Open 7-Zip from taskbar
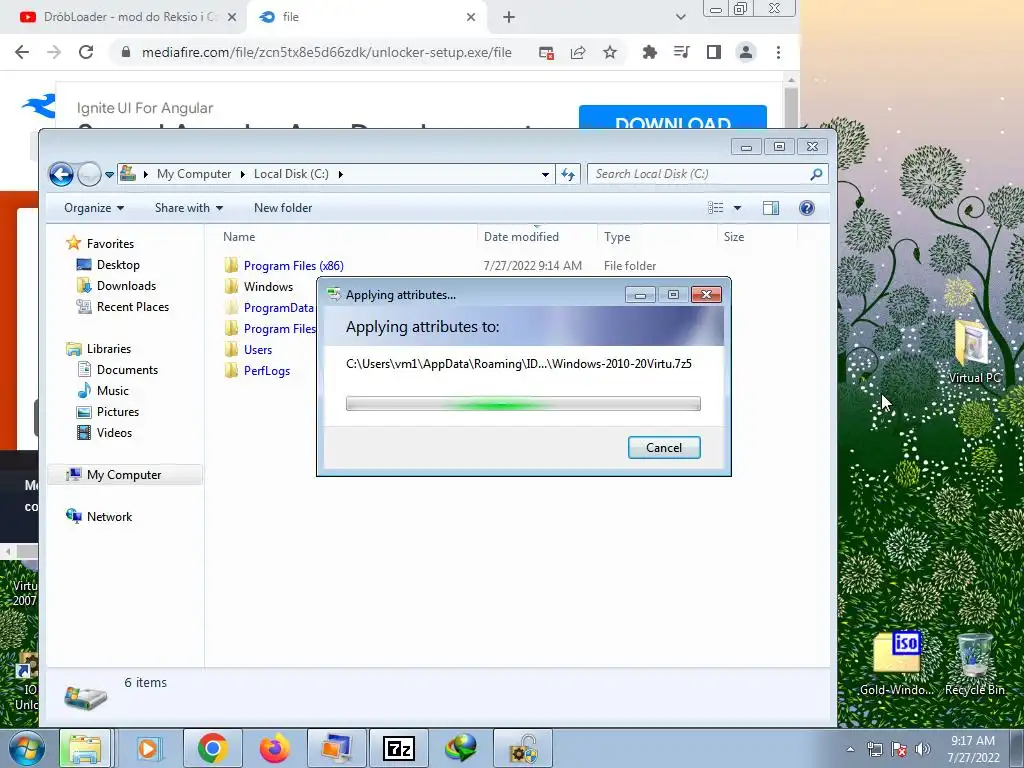This screenshot has width=1024, height=768. (399, 748)
